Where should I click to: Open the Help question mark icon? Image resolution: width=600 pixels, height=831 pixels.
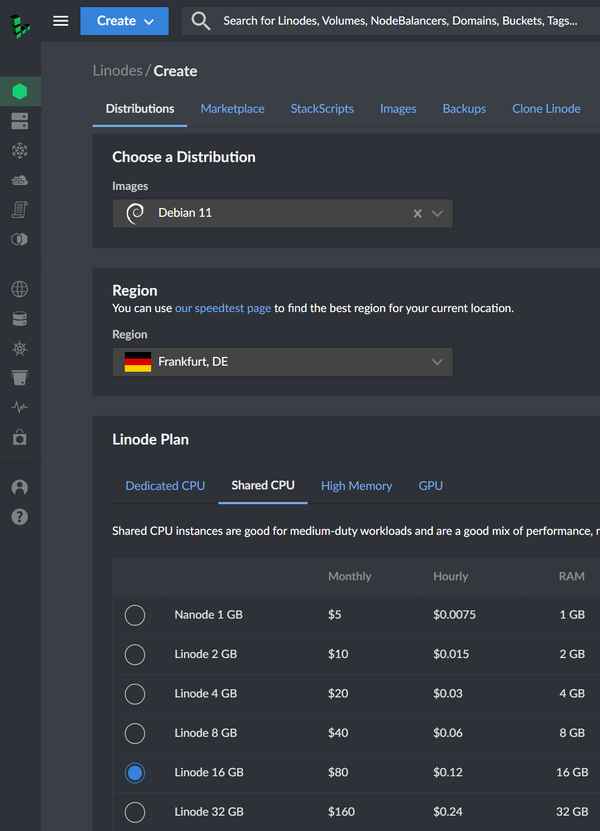coord(20,517)
